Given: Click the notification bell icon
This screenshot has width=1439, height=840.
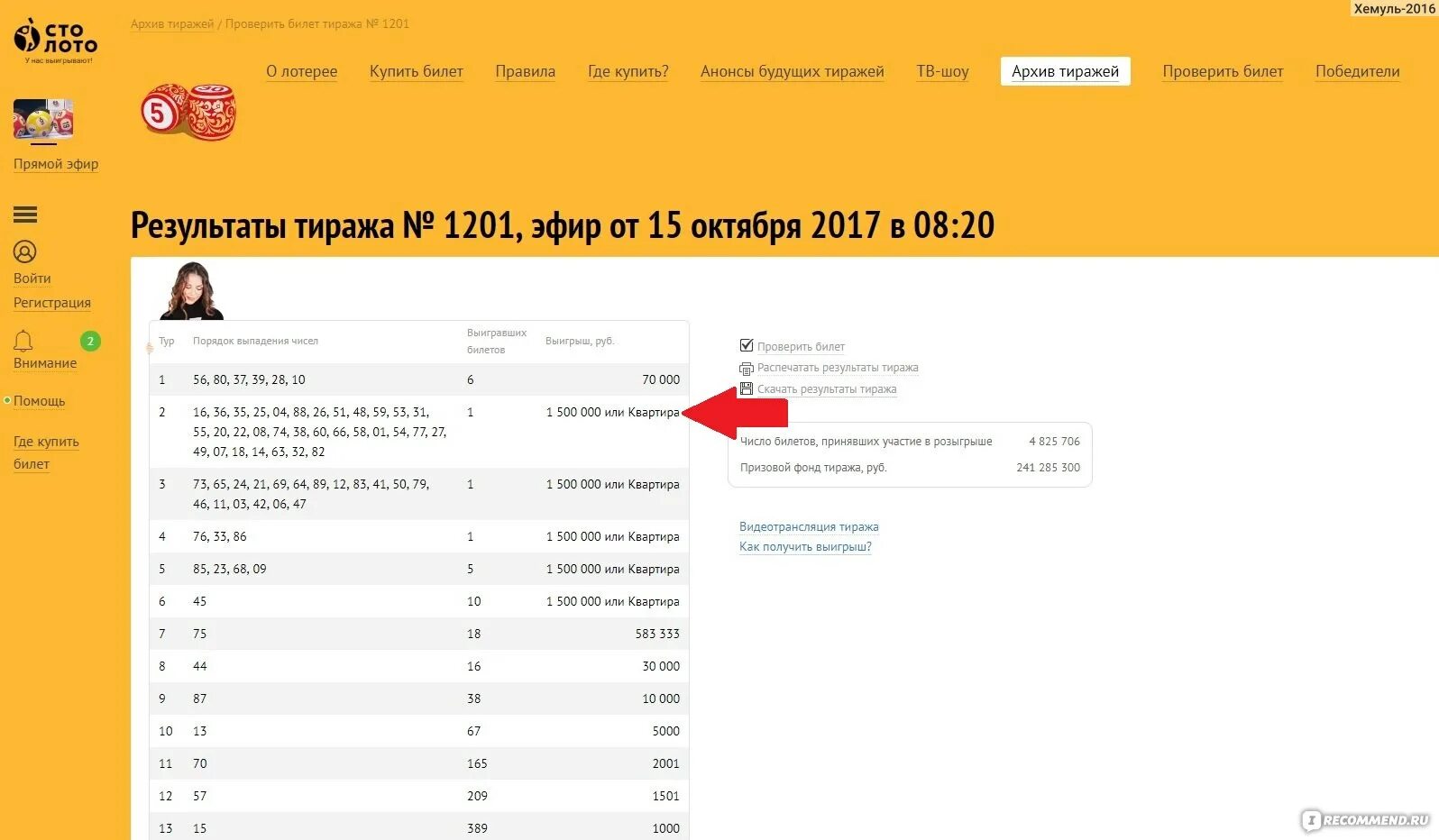Looking at the screenshot, I should pyautogui.click(x=23, y=340).
